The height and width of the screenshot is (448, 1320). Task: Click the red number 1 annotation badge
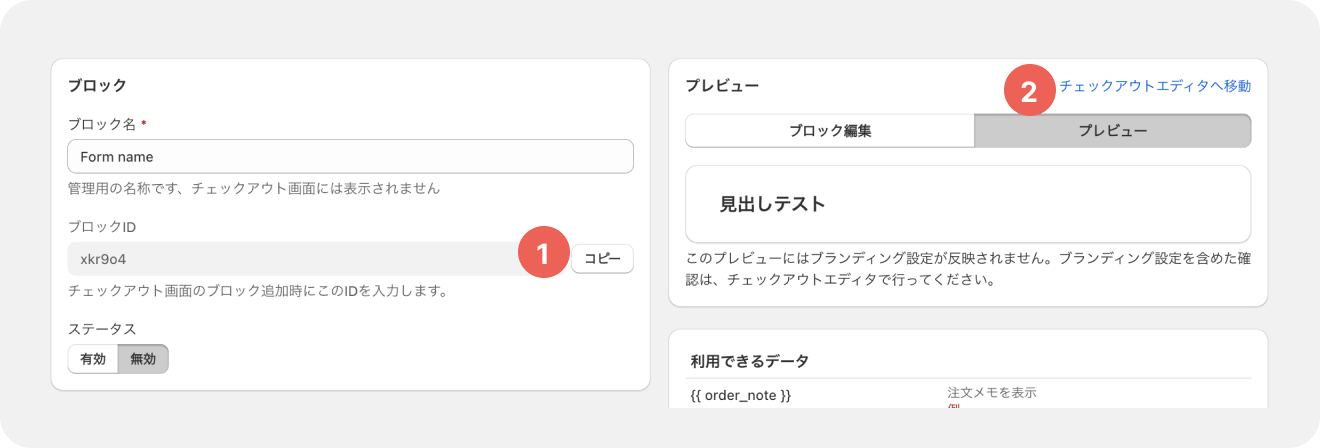pos(542,254)
